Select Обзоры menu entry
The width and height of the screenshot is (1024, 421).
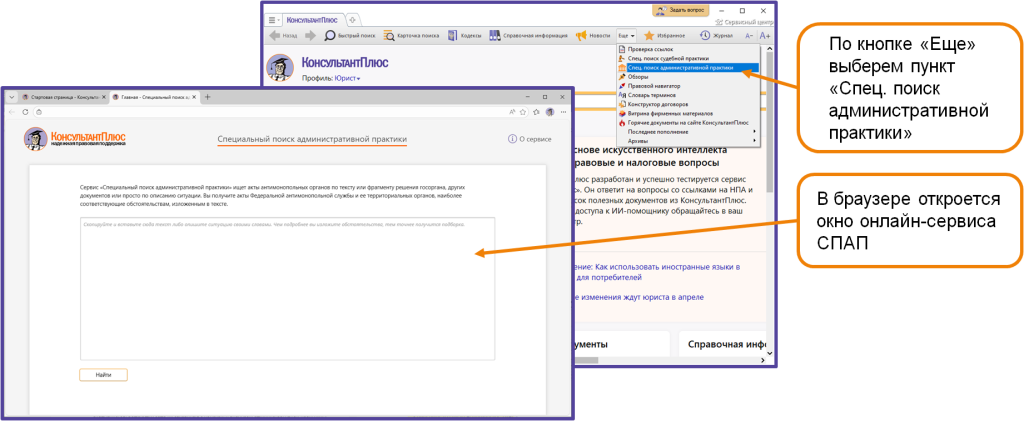688,76
